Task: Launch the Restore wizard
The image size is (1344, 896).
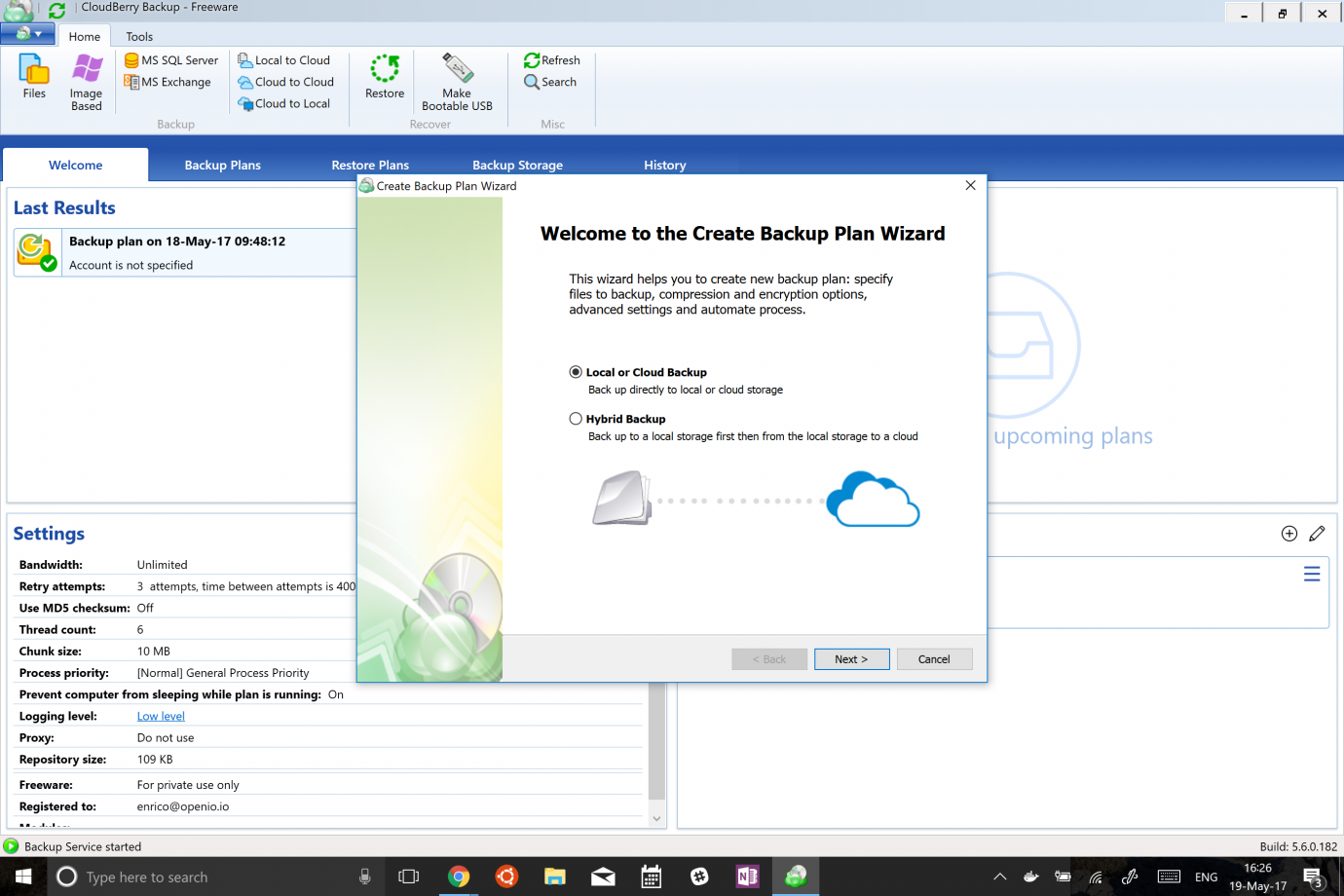Action: [385, 77]
